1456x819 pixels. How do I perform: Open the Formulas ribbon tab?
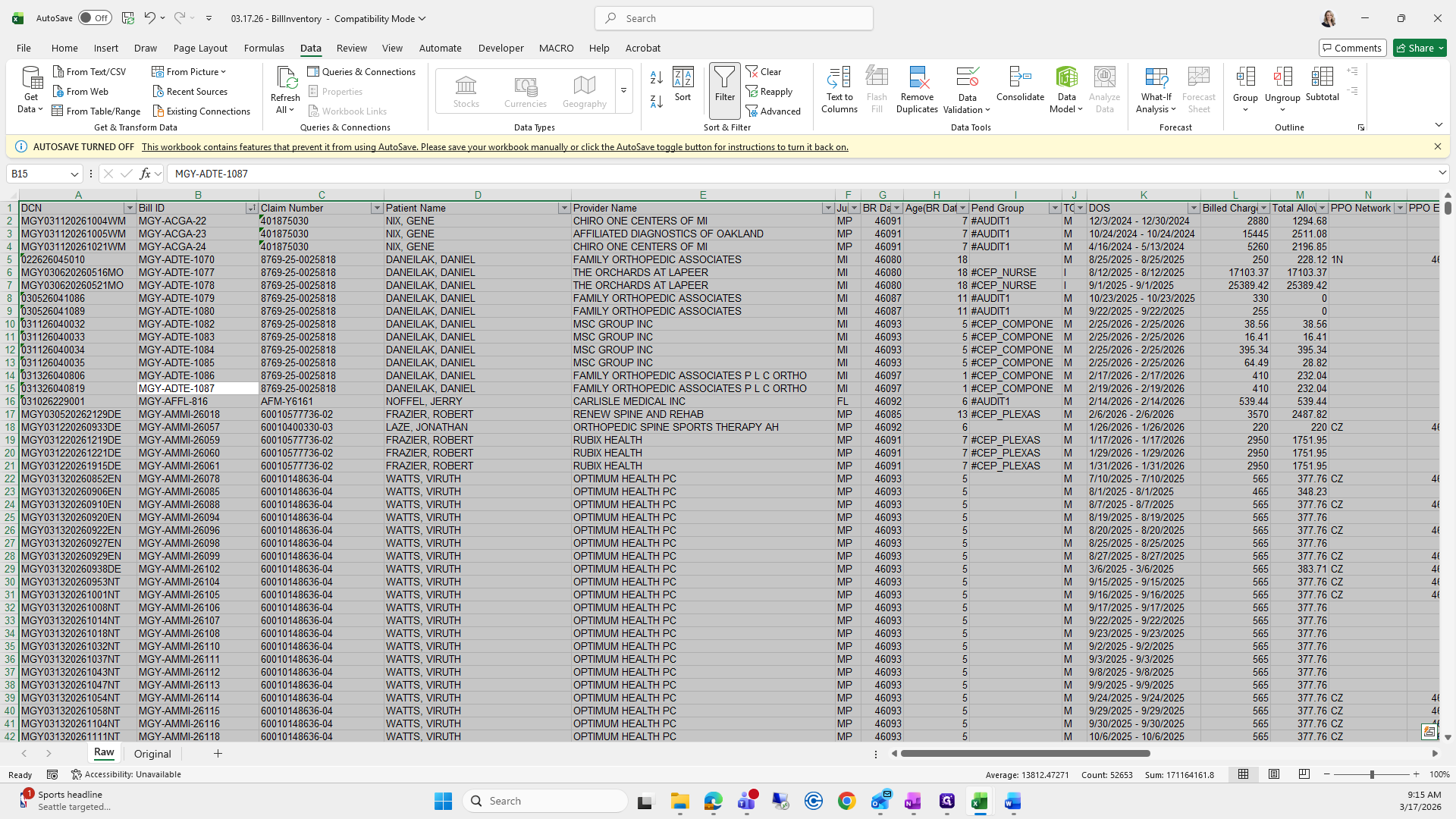coord(264,48)
